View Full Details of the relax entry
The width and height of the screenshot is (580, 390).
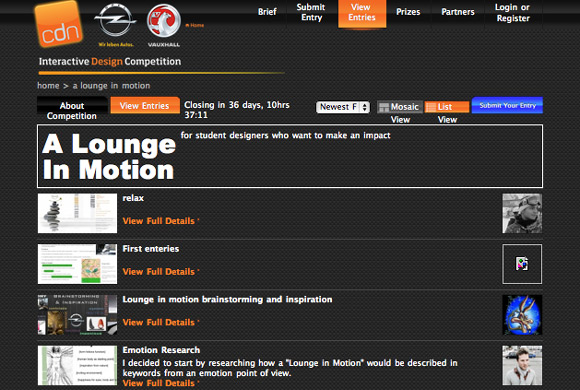[159, 221]
